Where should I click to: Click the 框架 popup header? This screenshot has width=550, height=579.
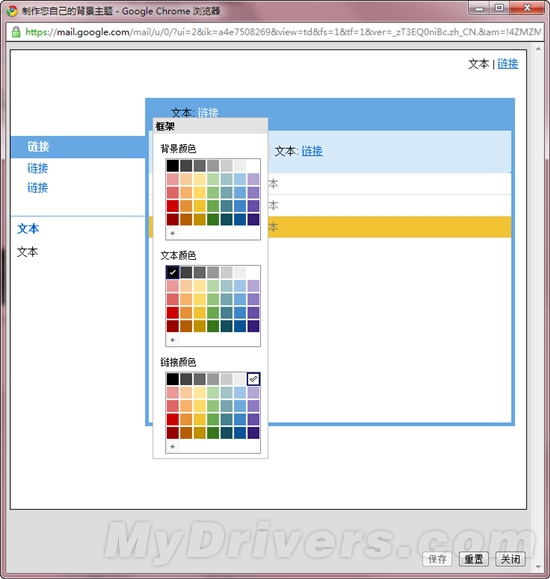211,126
